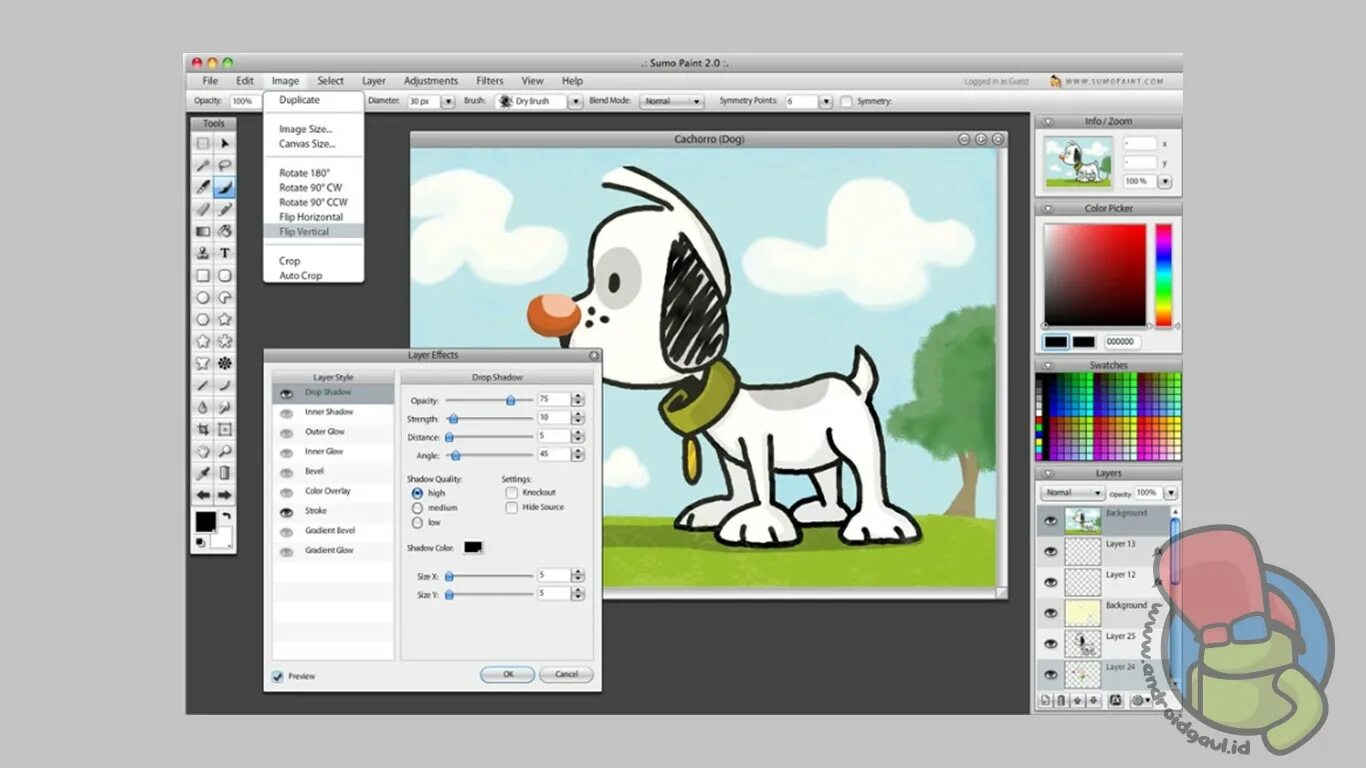Click Cancel in Layer Effects dialog
The image size is (1366, 768).
pyautogui.click(x=566, y=674)
